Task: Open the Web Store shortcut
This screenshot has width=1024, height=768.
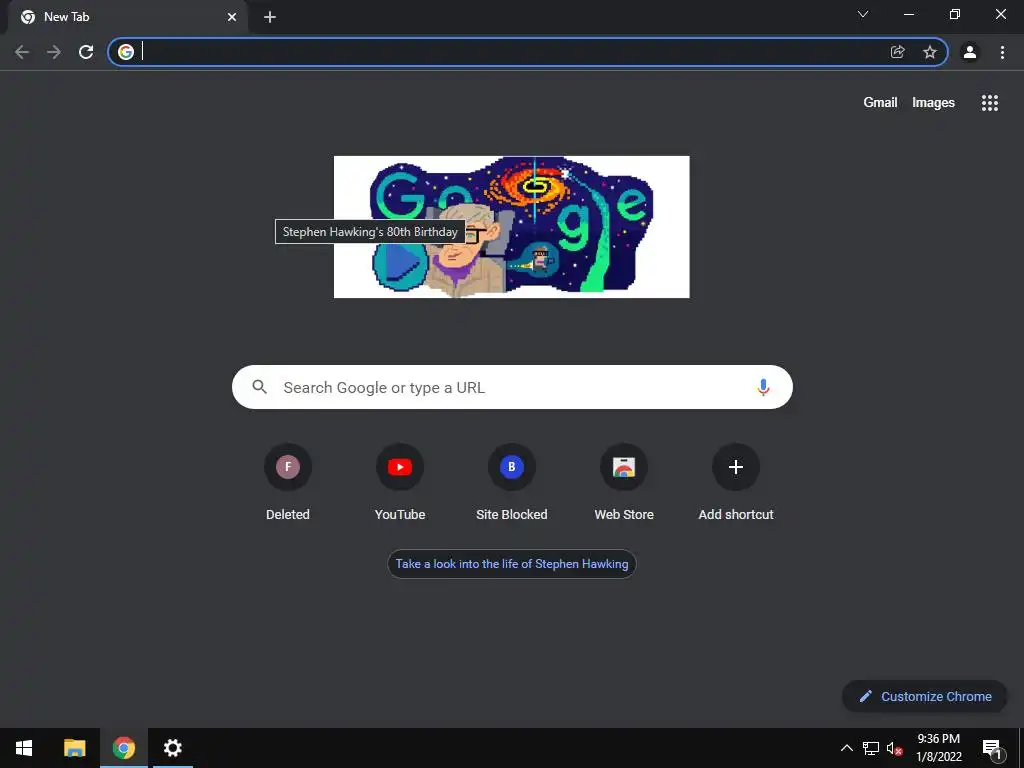Action: (624, 483)
